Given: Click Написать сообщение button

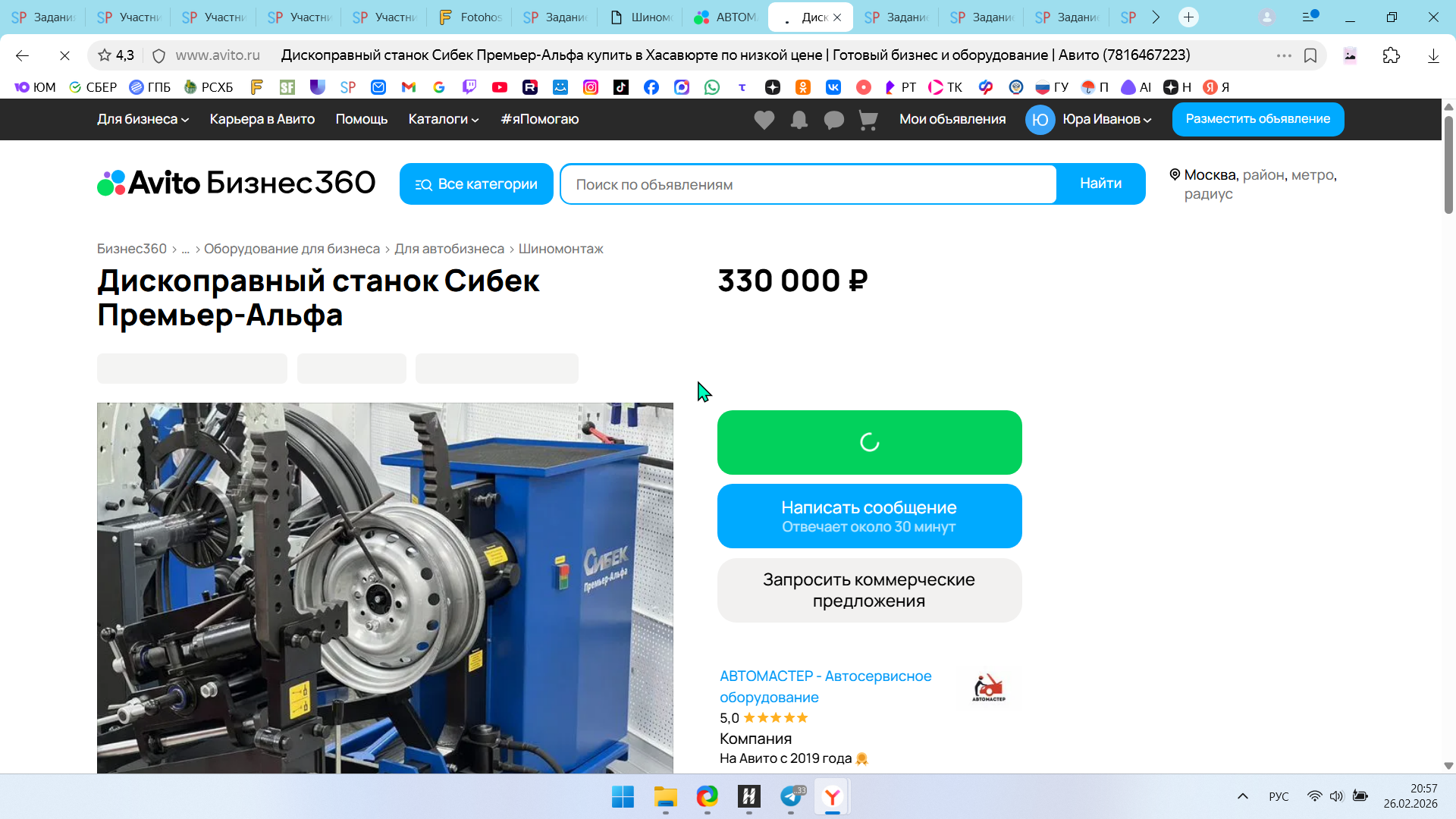Looking at the screenshot, I should tap(869, 516).
